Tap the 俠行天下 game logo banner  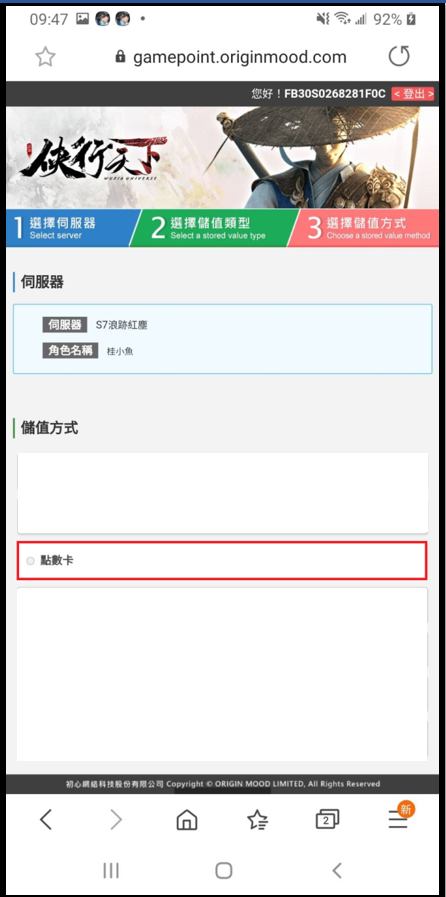93,157
